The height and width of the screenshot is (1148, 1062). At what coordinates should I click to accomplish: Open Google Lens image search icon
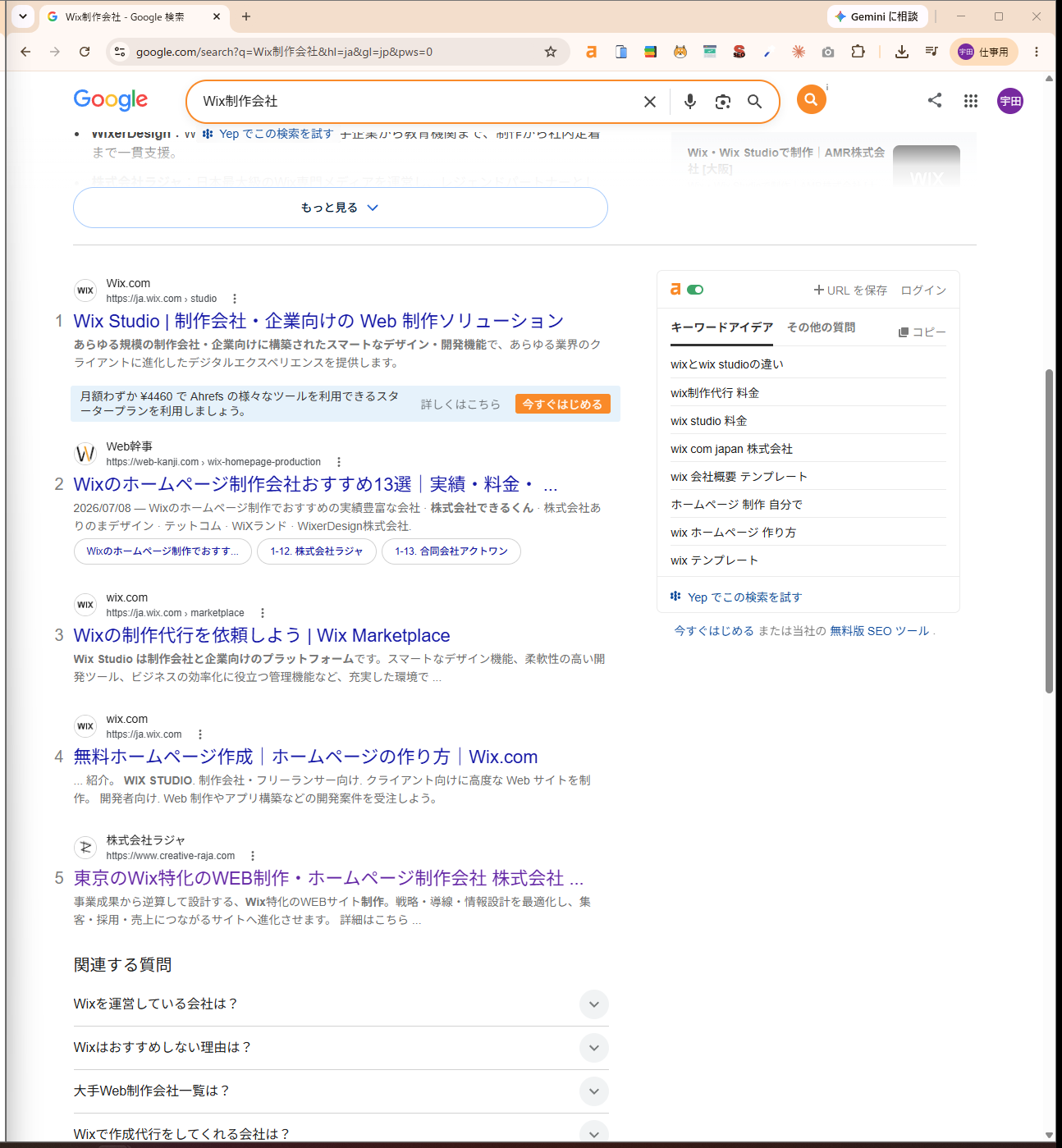coord(722,102)
